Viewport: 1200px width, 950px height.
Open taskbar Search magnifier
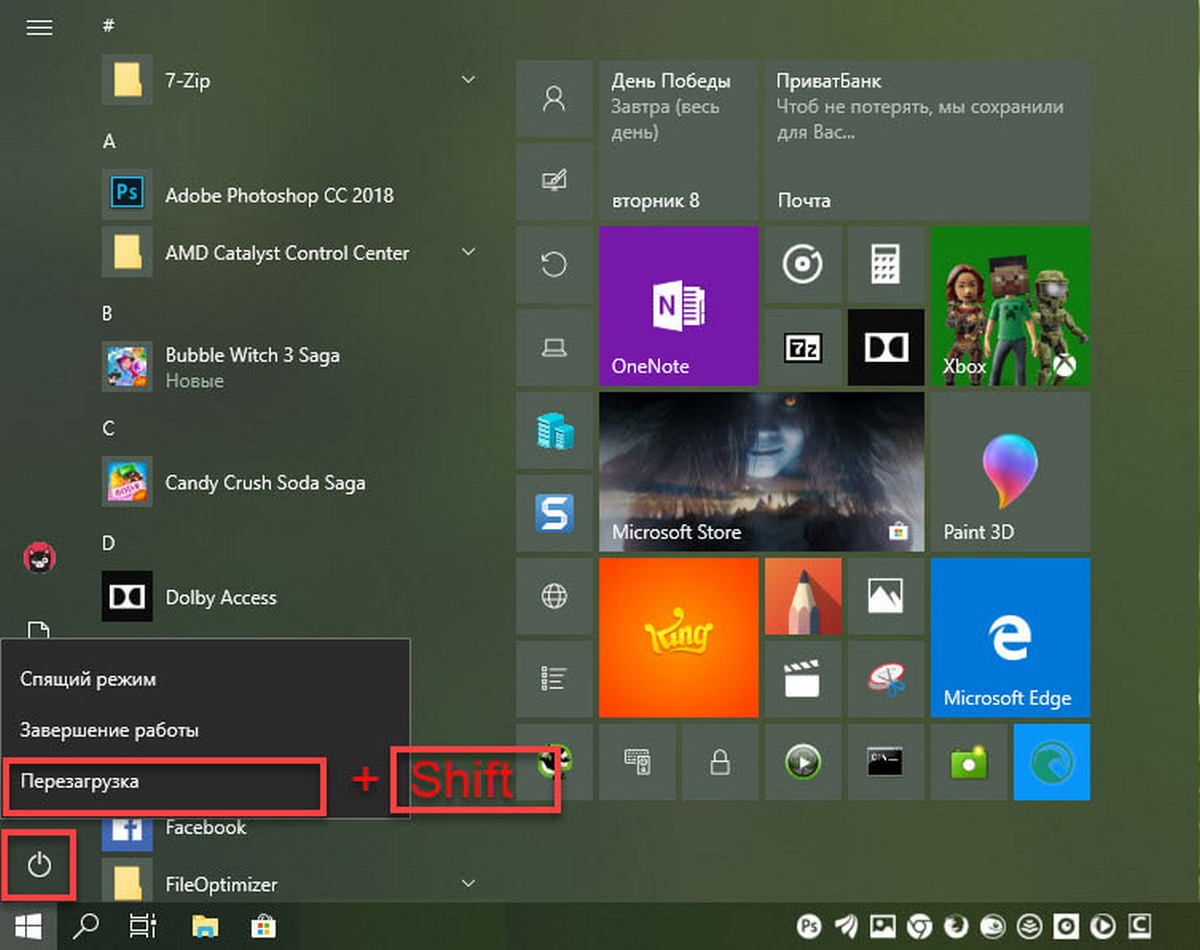[x=86, y=927]
